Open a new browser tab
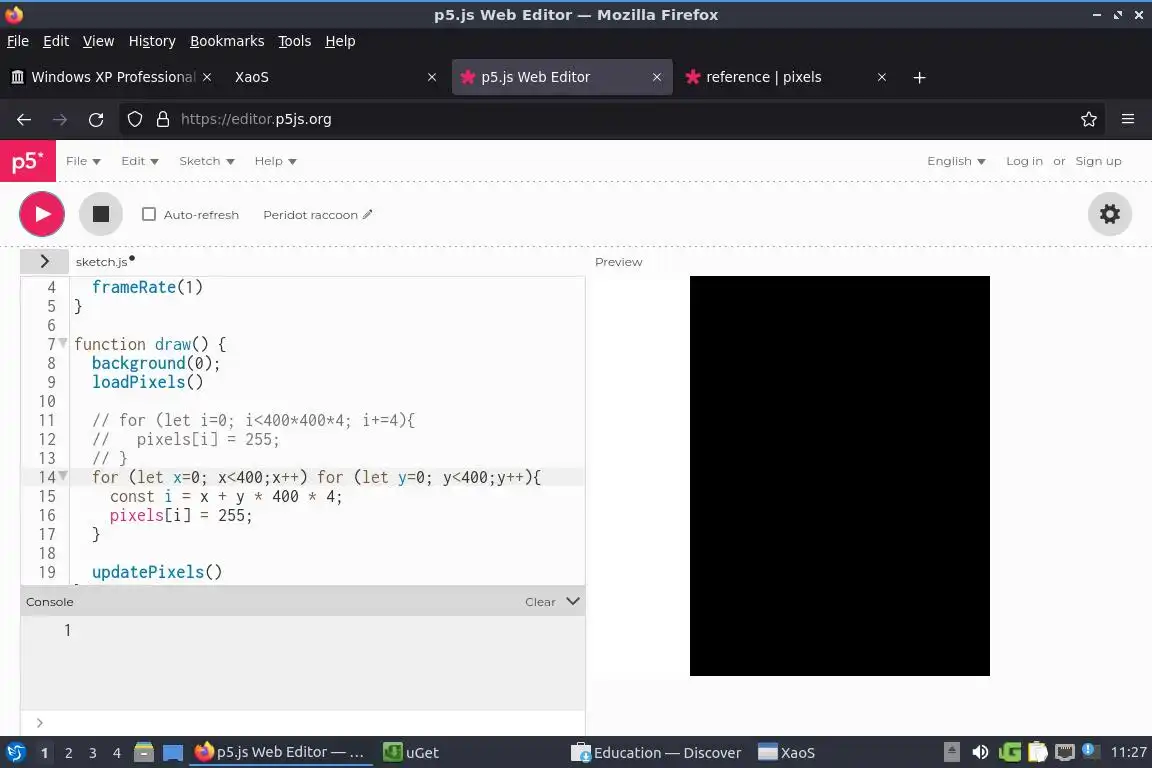The image size is (1152, 768). (919, 77)
